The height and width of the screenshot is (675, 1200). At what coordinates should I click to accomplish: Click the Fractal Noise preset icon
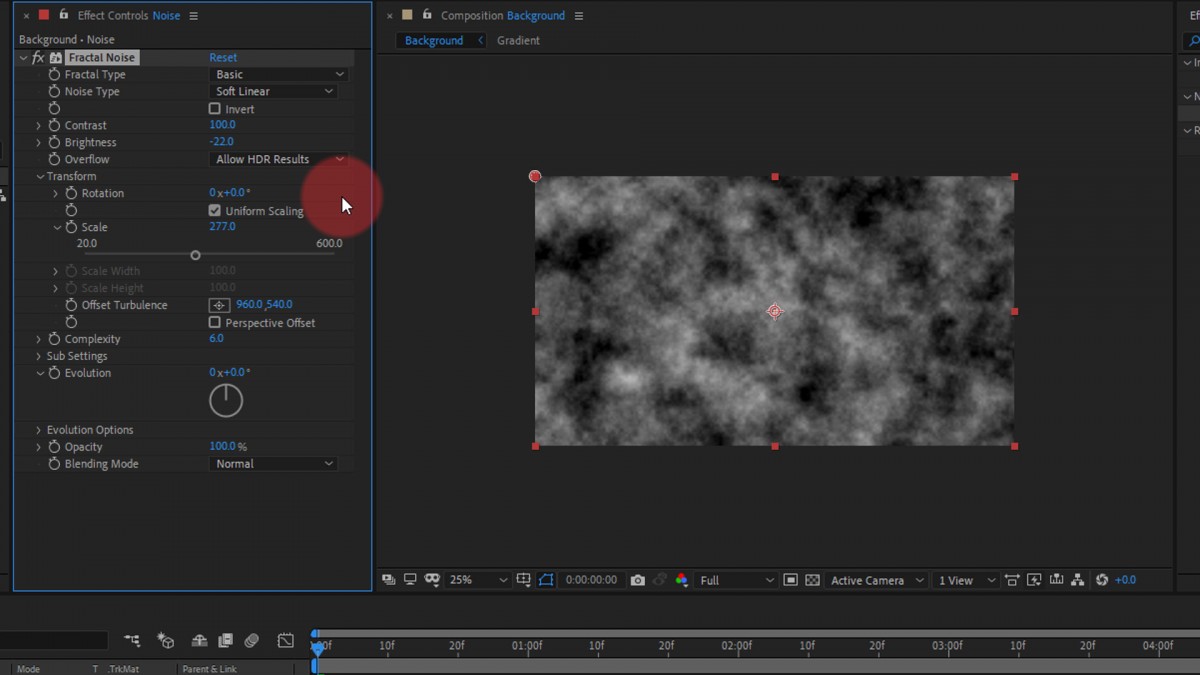click(56, 58)
